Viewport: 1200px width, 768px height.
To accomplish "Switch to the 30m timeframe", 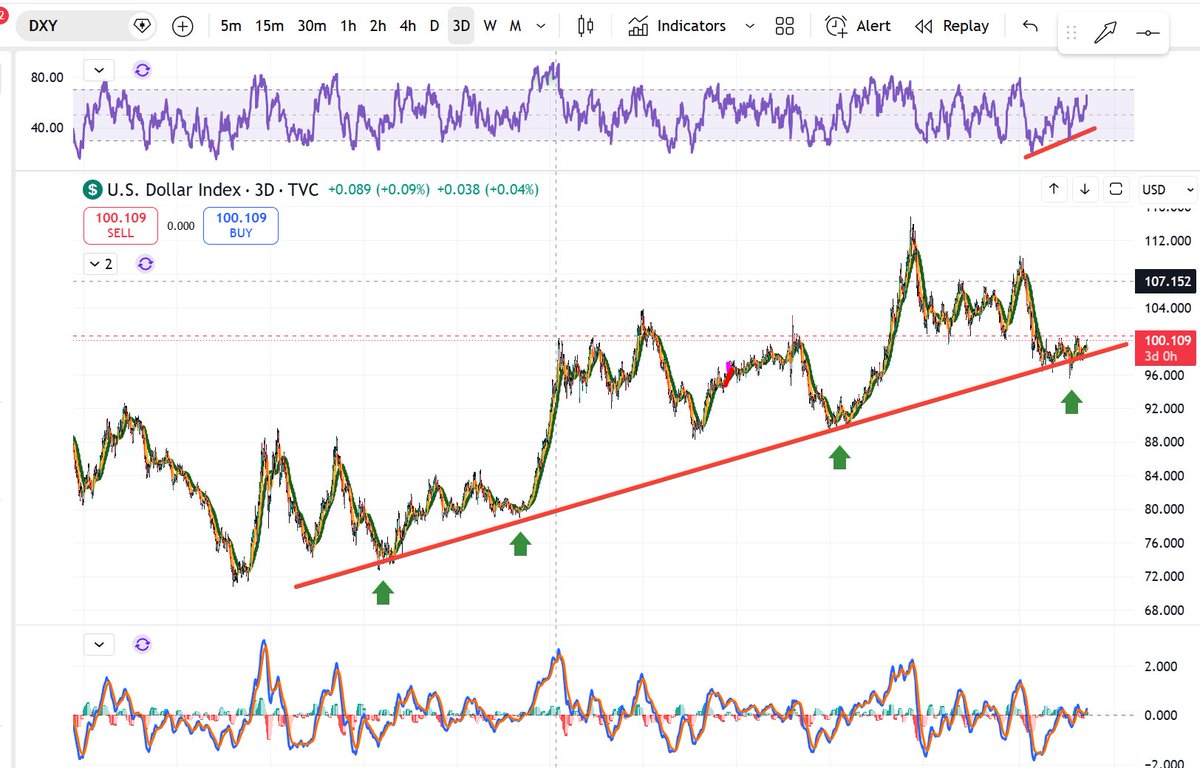I will coord(312,26).
